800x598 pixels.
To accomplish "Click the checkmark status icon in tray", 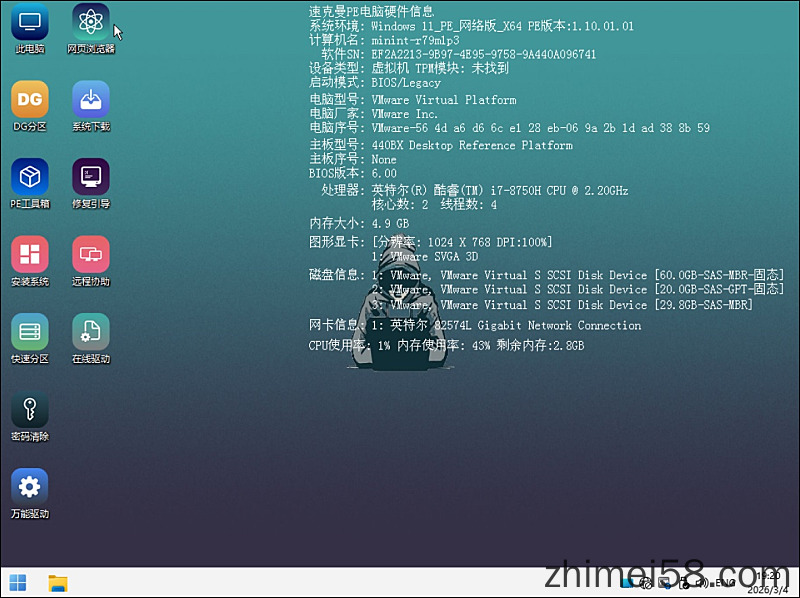I will coord(685,583).
